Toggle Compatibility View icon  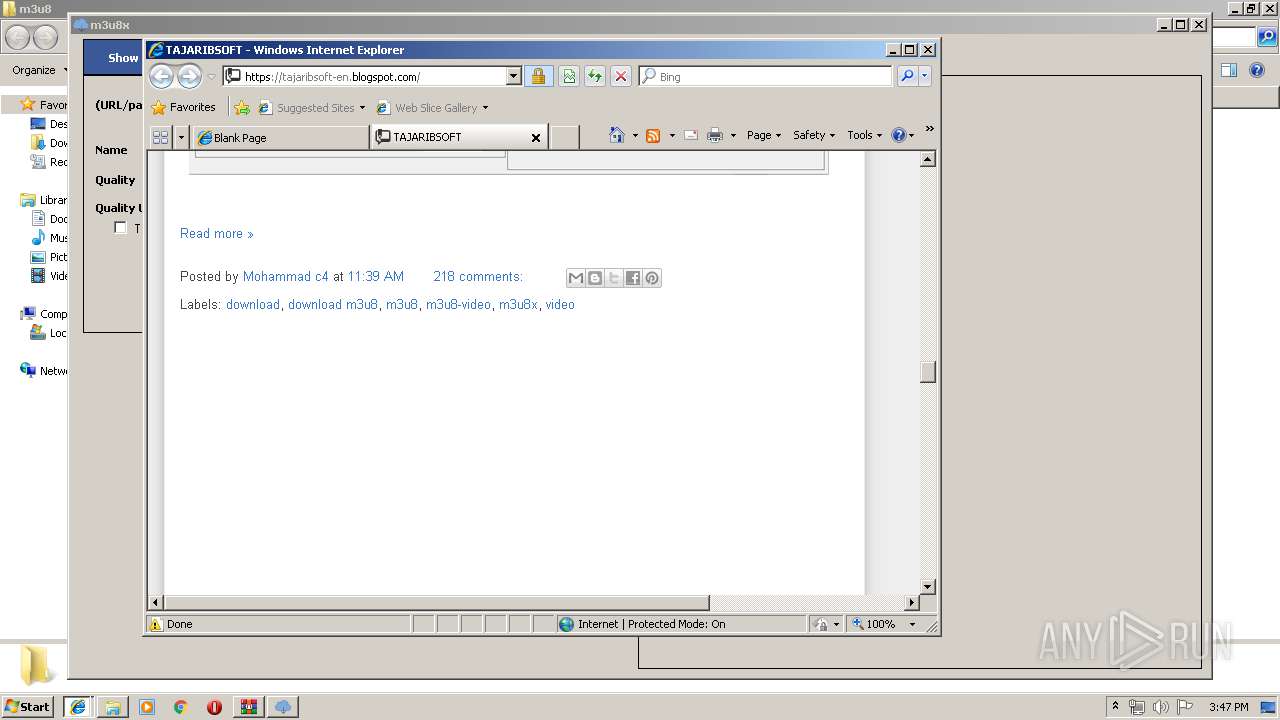(x=569, y=76)
